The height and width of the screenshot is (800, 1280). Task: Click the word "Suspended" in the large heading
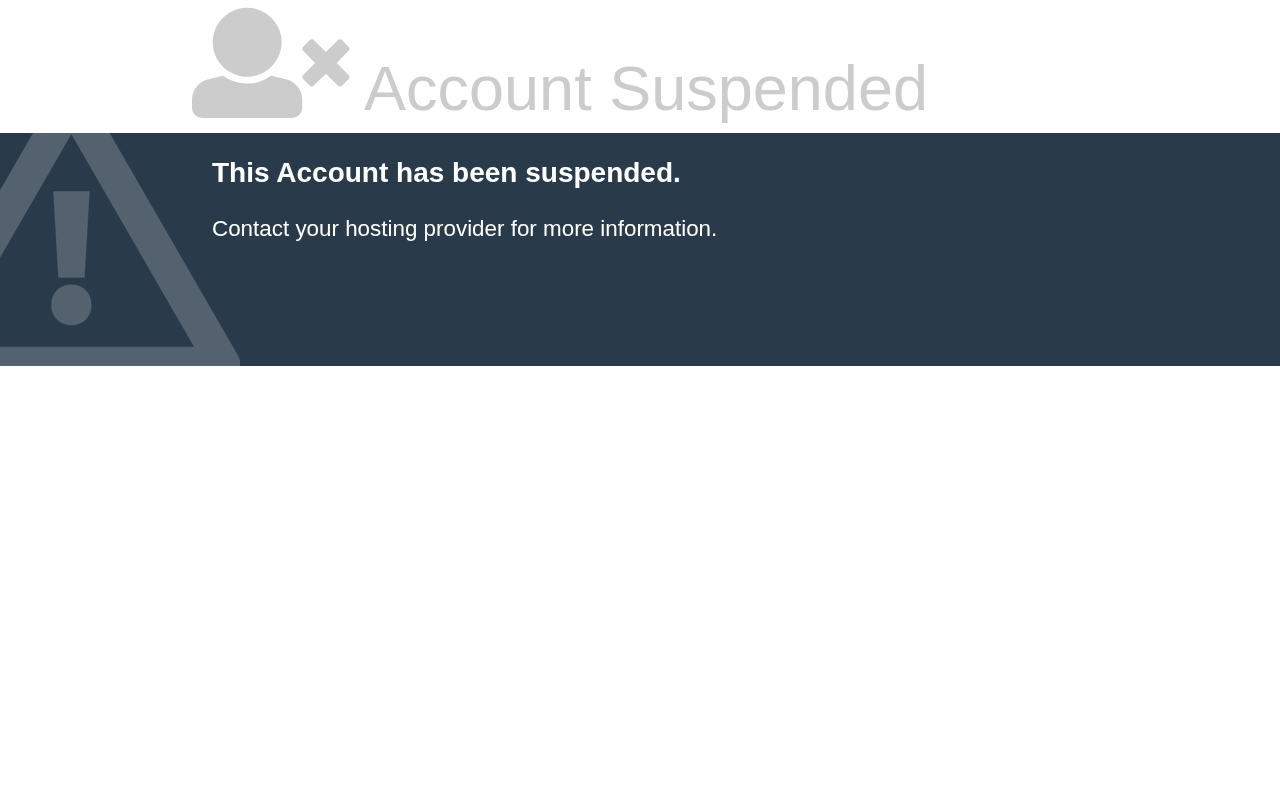click(768, 89)
